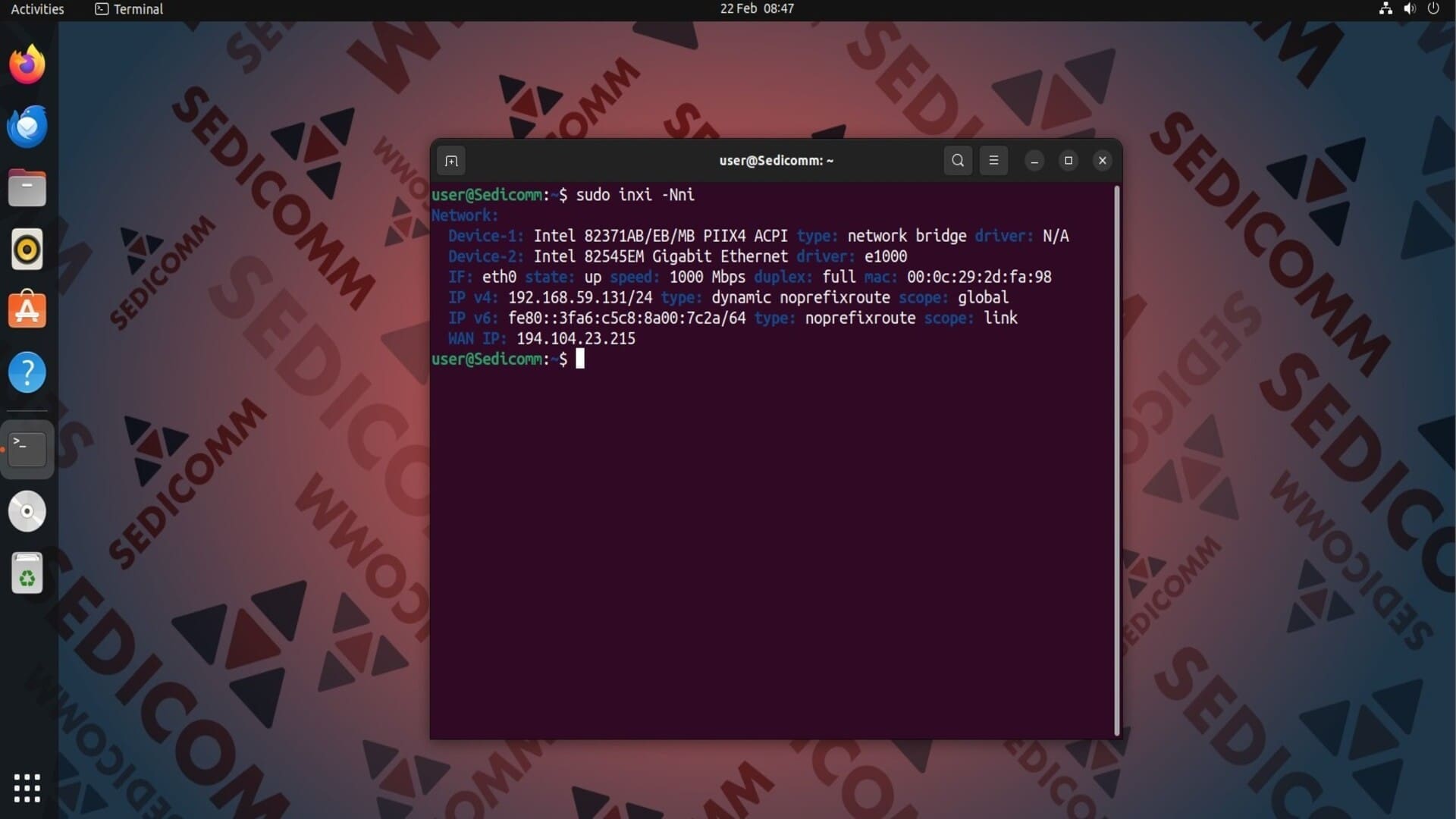Show Applications grid button
Image resolution: width=1456 pixels, height=819 pixels.
tap(27, 788)
